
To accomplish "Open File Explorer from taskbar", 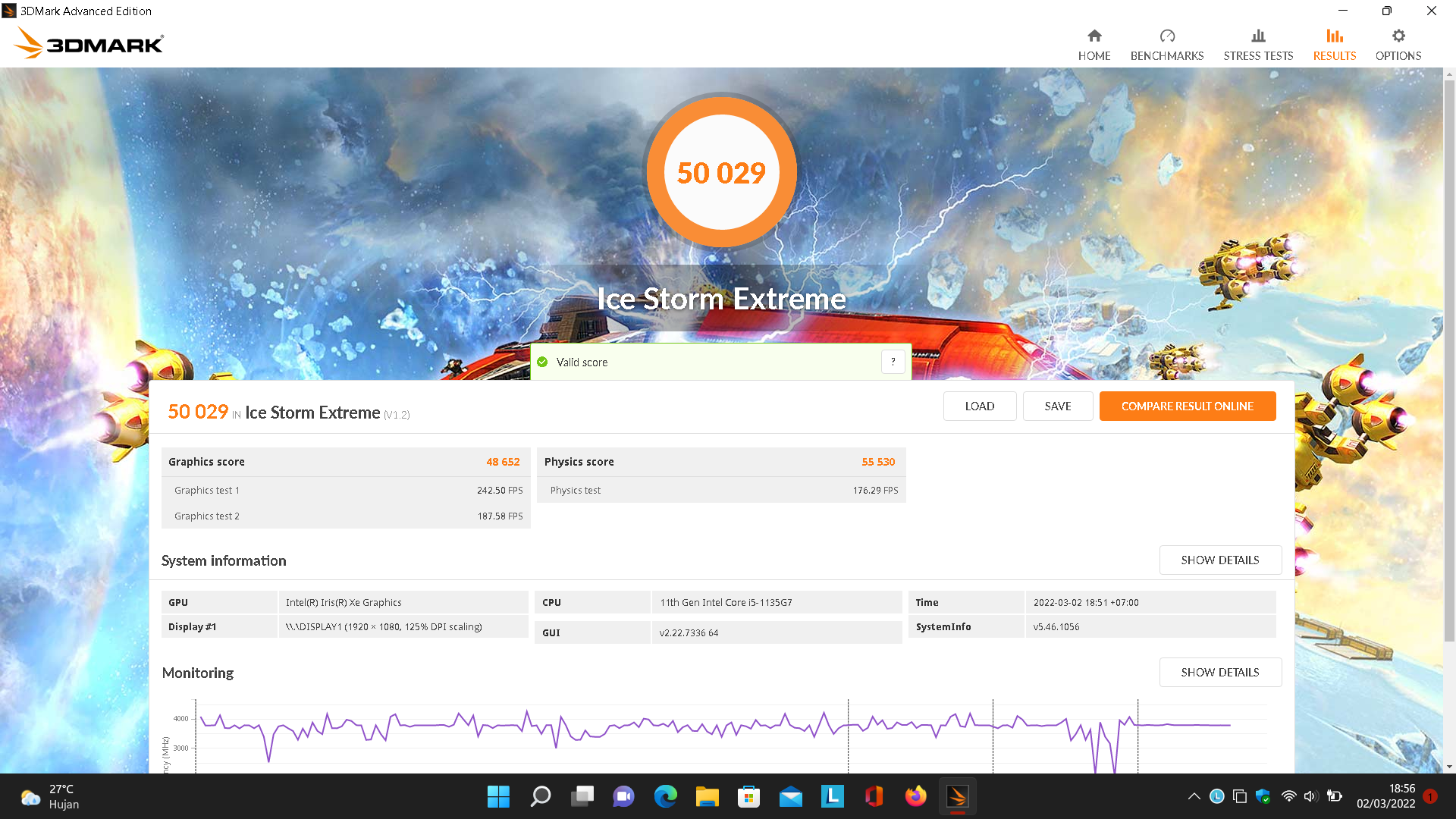I will [707, 796].
